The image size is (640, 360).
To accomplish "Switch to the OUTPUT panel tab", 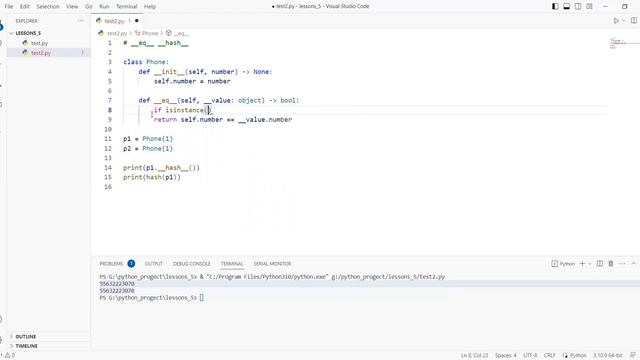I will coord(153,264).
